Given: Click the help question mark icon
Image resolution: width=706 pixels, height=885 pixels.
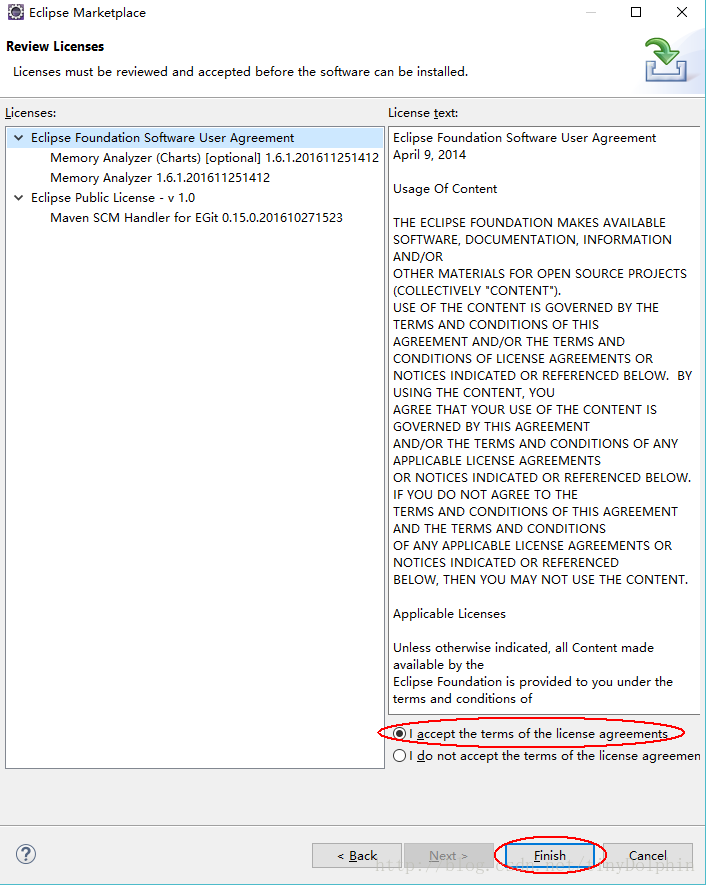Looking at the screenshot, I should (26, 854).
